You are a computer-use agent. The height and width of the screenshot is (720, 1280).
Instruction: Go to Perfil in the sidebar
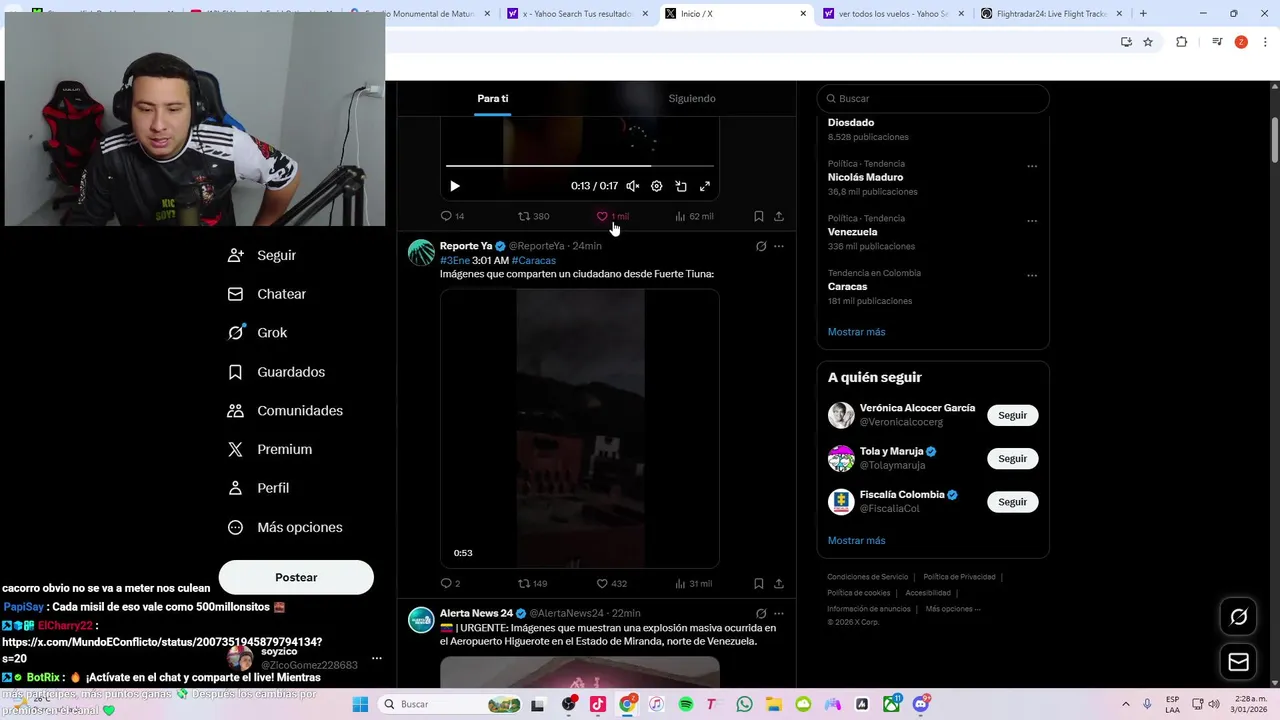pyautogui.click(x=259, y=488)
